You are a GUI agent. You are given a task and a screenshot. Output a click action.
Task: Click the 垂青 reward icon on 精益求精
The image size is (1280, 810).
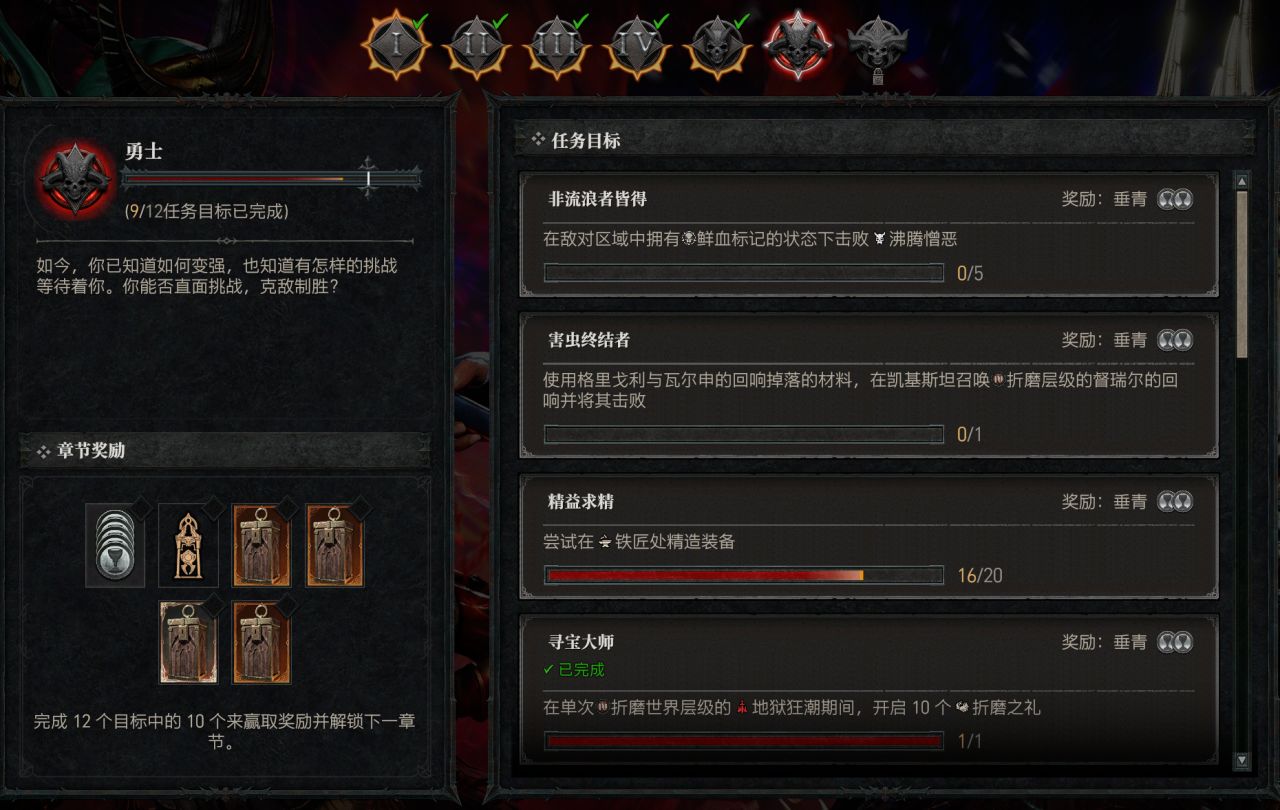(1175, 501)
